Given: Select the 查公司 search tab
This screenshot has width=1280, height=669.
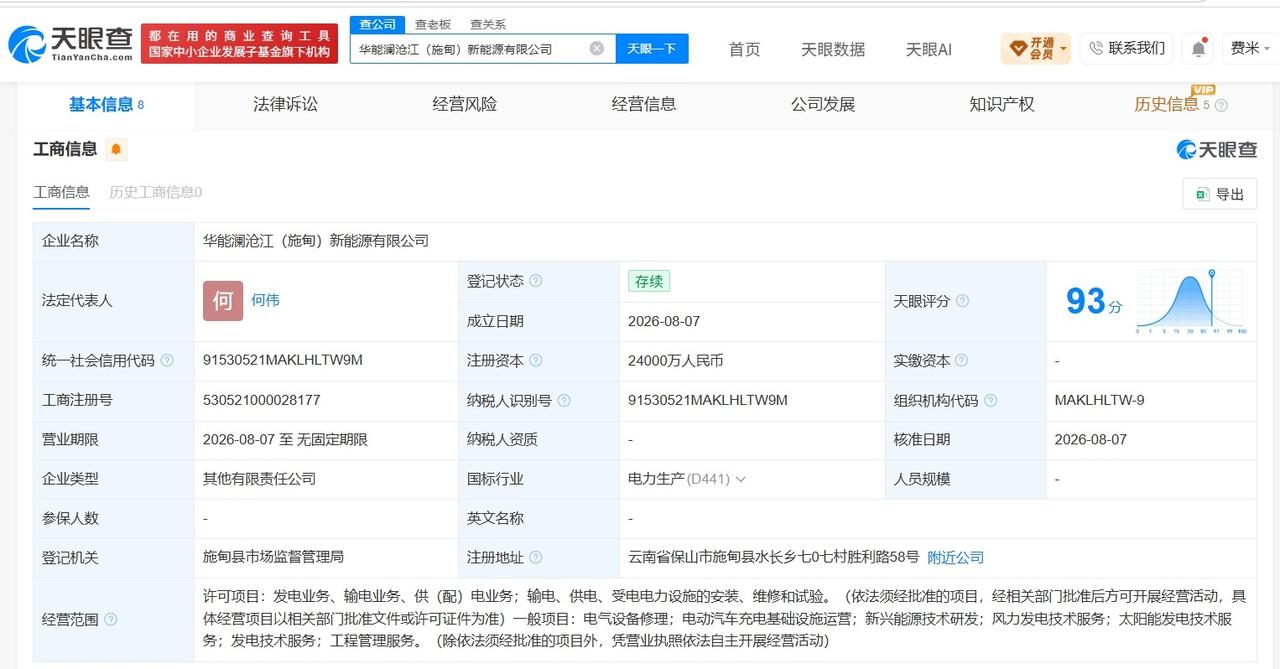Looking at the screenshot, I should (378, 24).
